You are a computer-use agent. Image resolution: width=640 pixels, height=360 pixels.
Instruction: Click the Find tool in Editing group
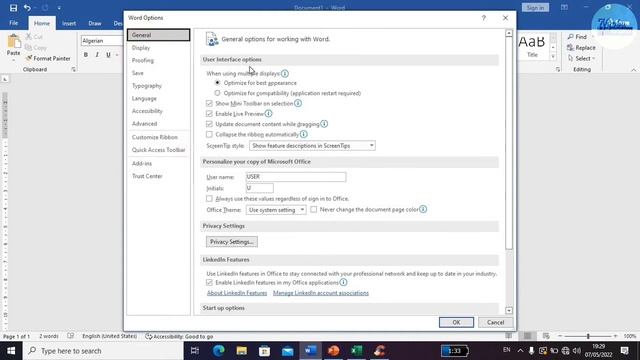pos(577,37)
